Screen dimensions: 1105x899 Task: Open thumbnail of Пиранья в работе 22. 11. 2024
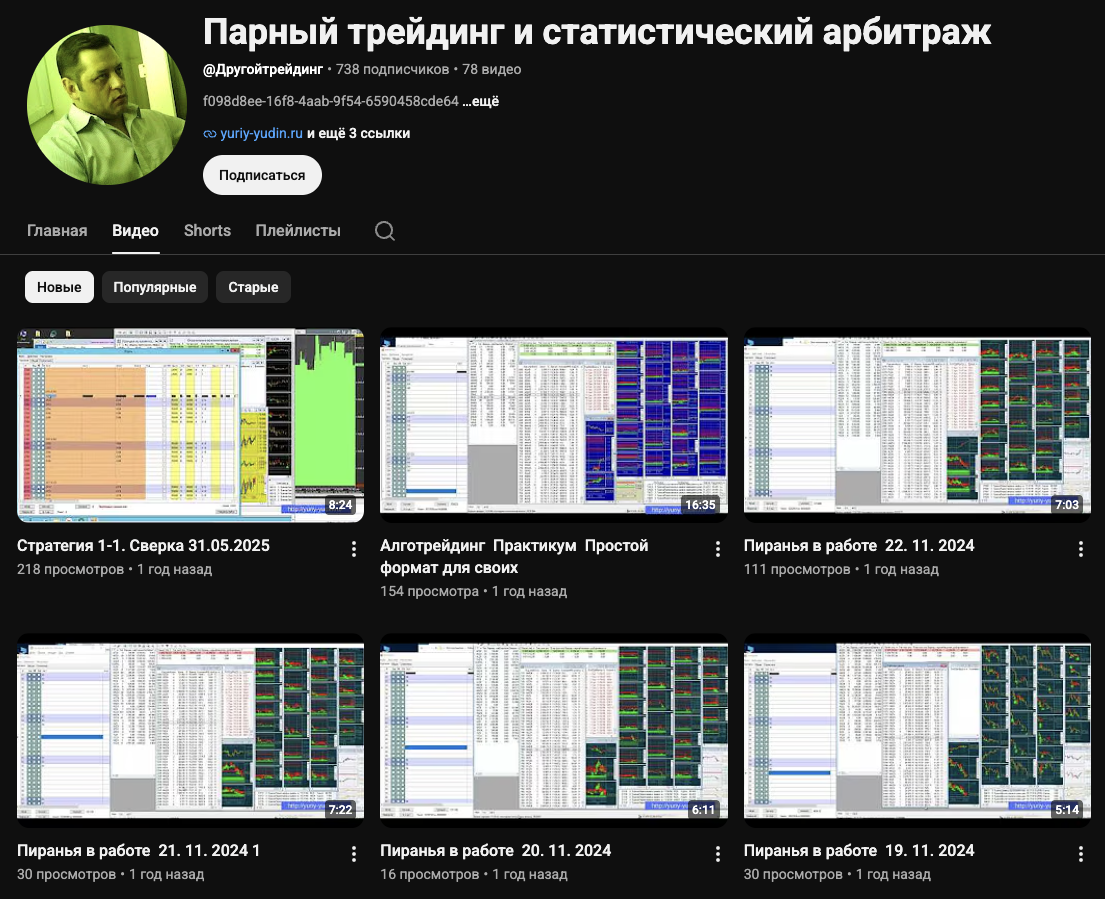point(918,425)
